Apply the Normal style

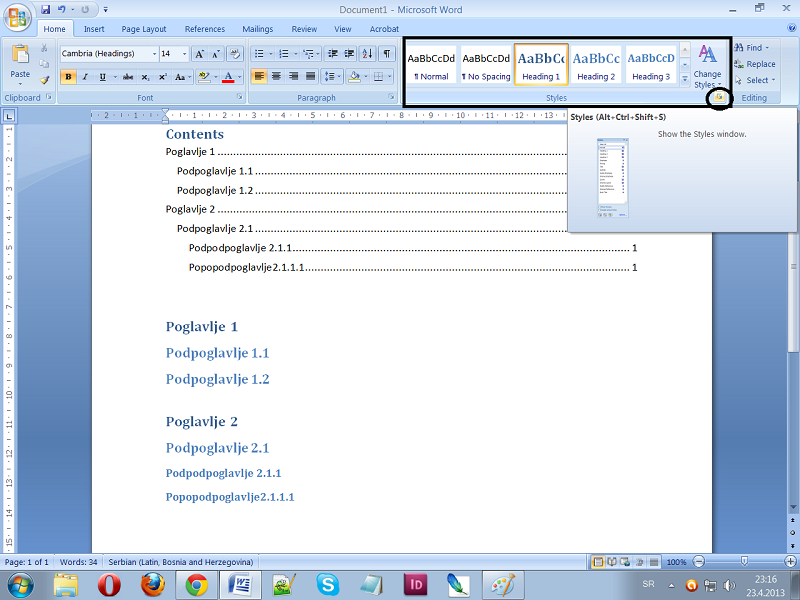click(x=431, y=64)
